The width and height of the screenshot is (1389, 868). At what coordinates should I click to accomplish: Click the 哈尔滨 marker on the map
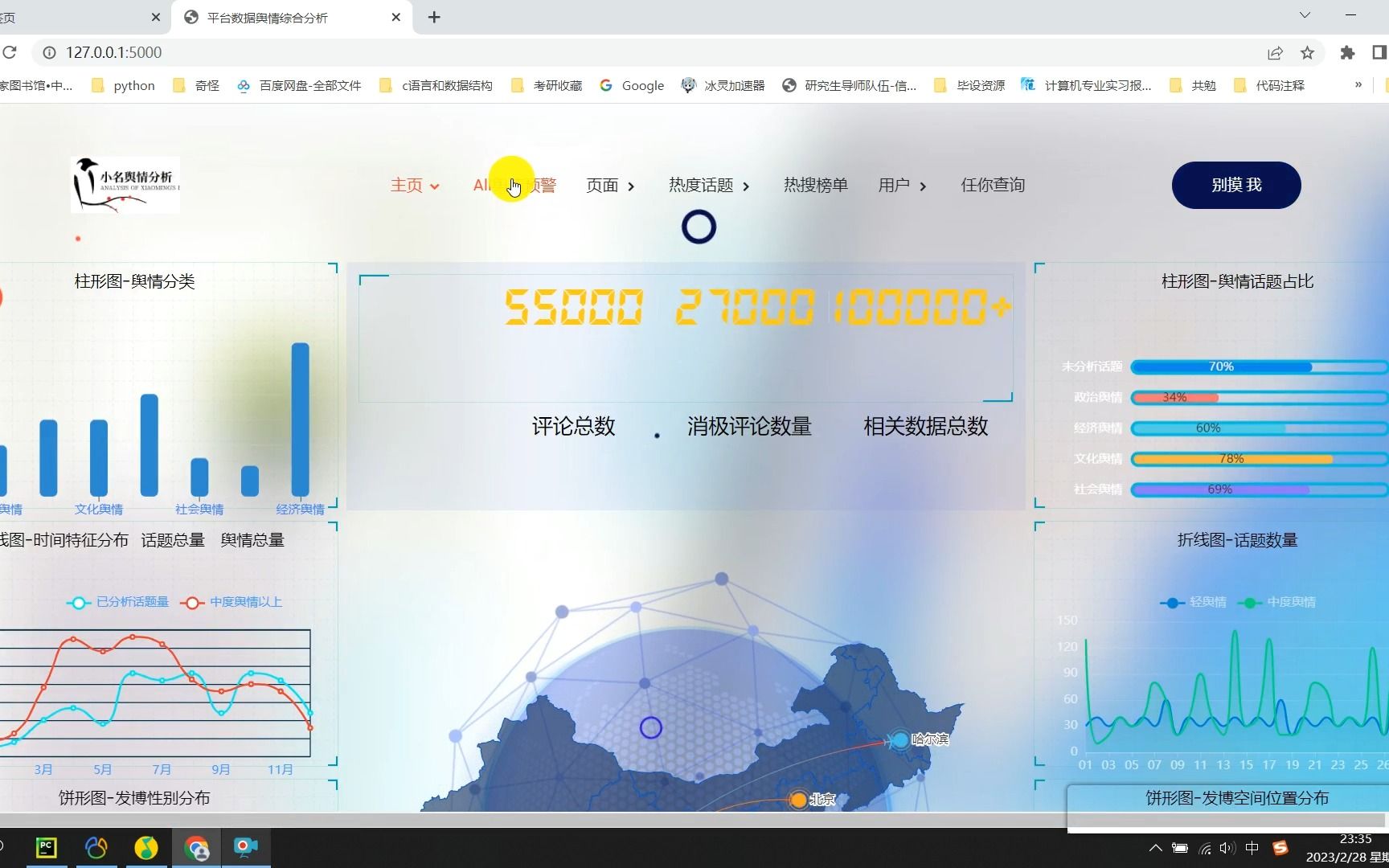(x=900, y=739)
